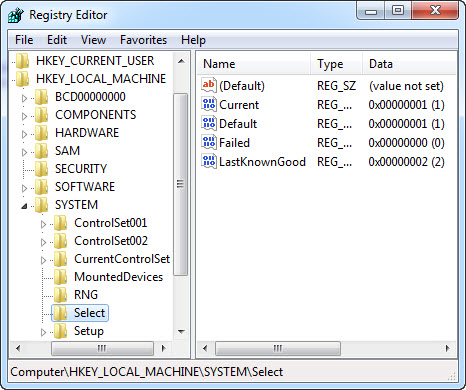Image resolution: width=466 pixels, height=390 pixels.
Task: Click the tree pane vertical scrollbar thumb
Action: click(181, 184)
